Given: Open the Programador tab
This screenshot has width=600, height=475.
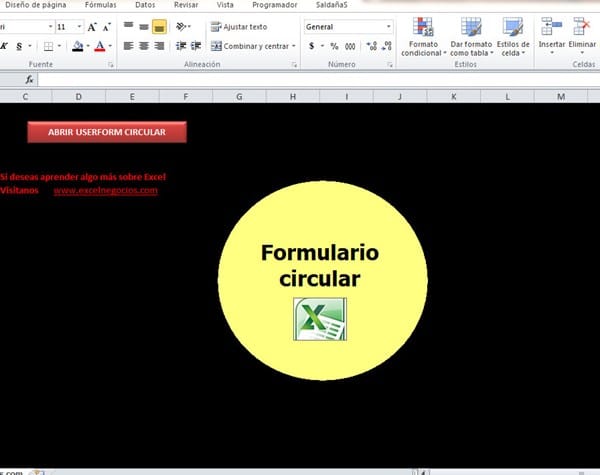Looking at the screenshot, I should [274, 5].
